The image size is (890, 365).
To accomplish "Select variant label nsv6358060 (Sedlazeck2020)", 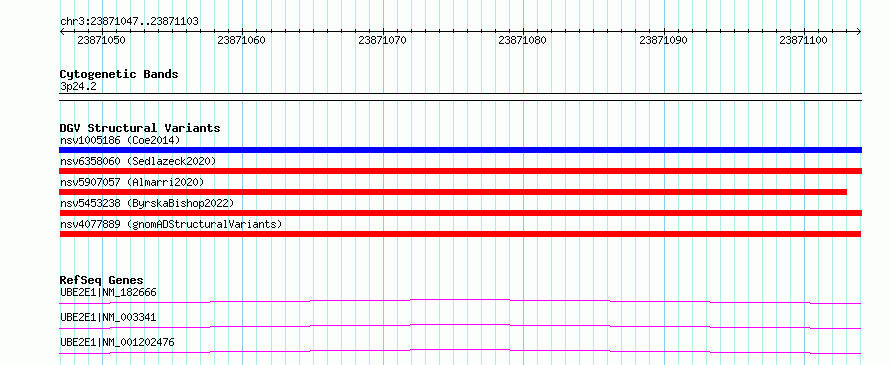I will (138, 161).
